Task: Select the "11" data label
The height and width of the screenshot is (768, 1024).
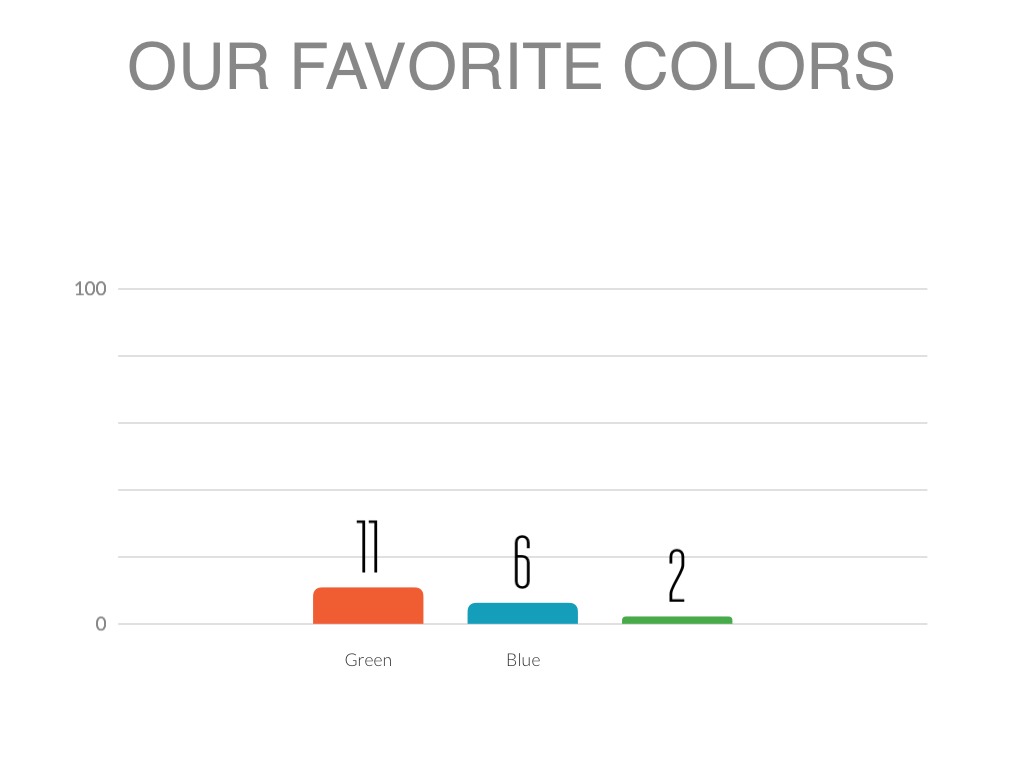Action: coord(368,547)
